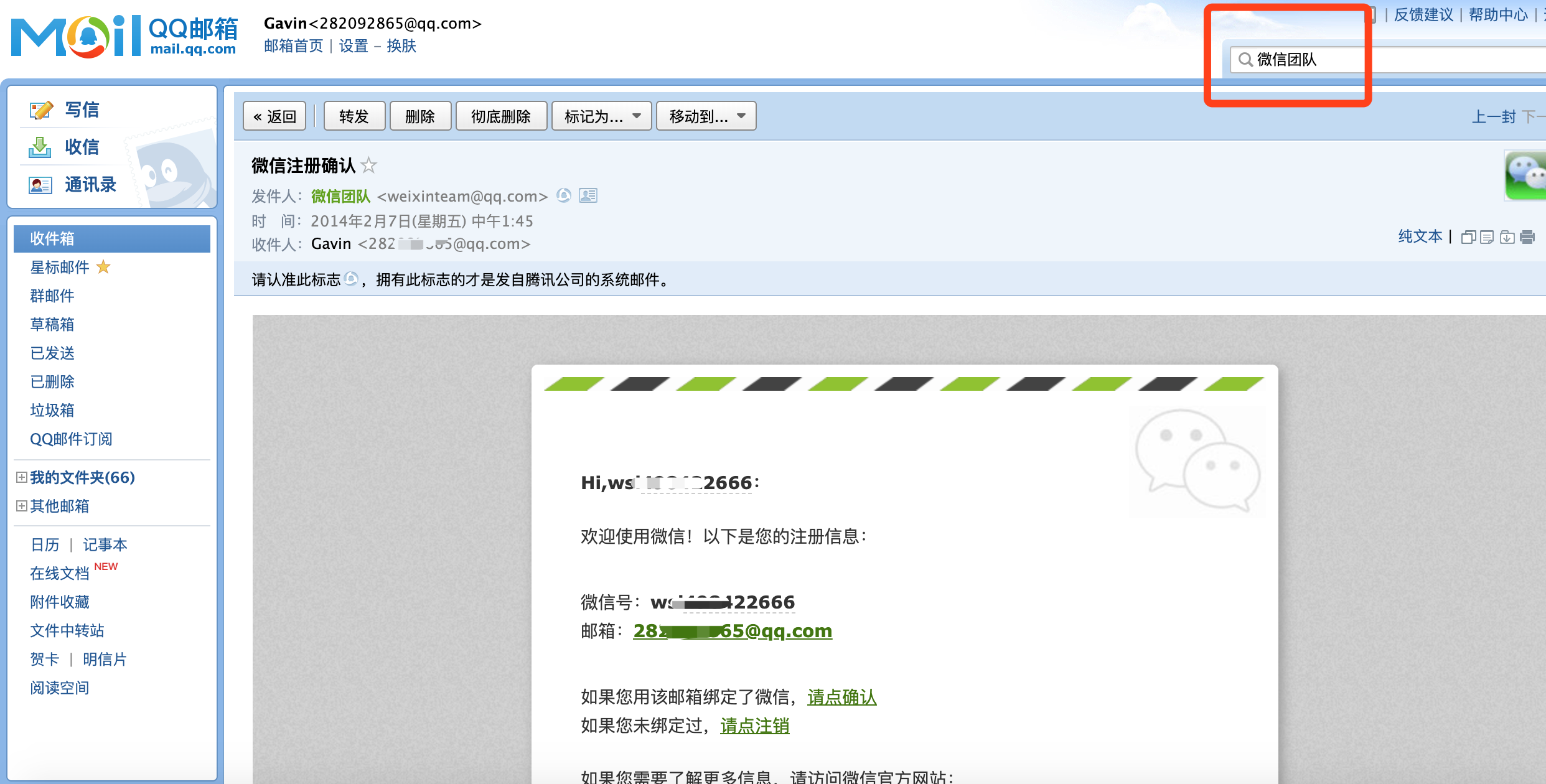1546x784 pixels.
Task: Click the 写信 compose icon
Action: click(41, 110)
